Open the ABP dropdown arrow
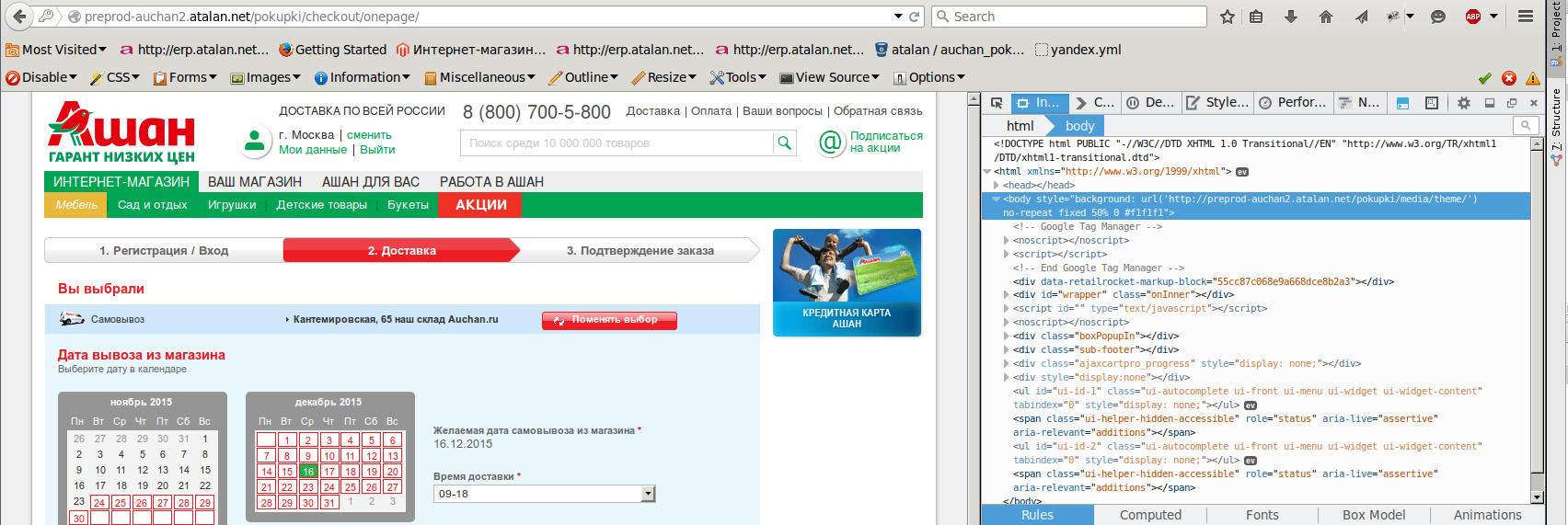This screenshot has width=1568, height=525. pyautogui.click(x=1493, y=17)
